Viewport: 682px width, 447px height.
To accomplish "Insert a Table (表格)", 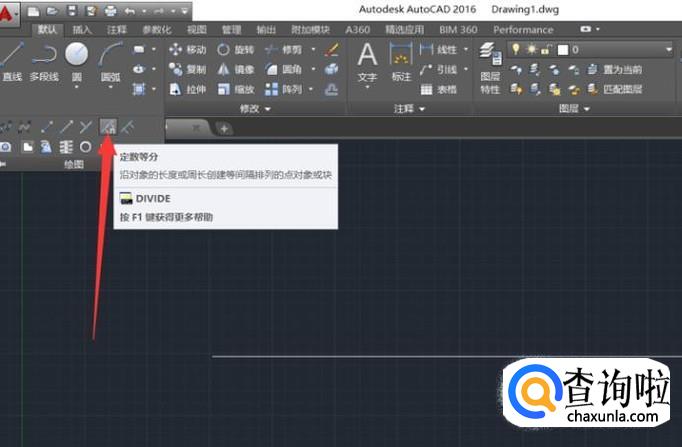I will pyautogui.click(x=438, y=89).
